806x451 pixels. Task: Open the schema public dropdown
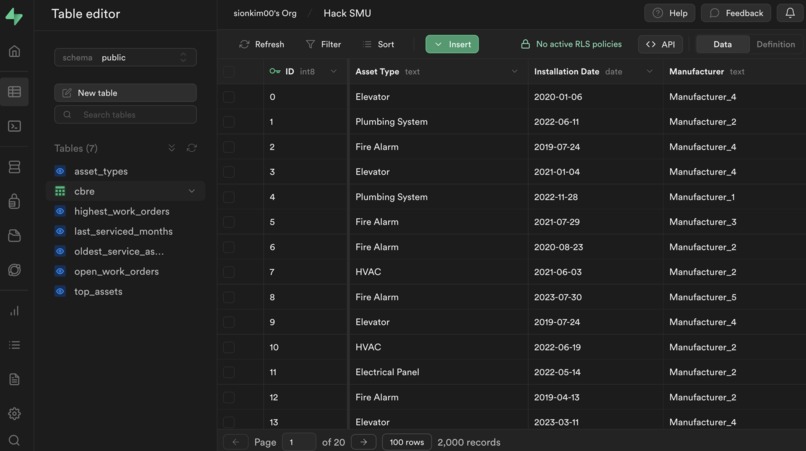point(125,58)
